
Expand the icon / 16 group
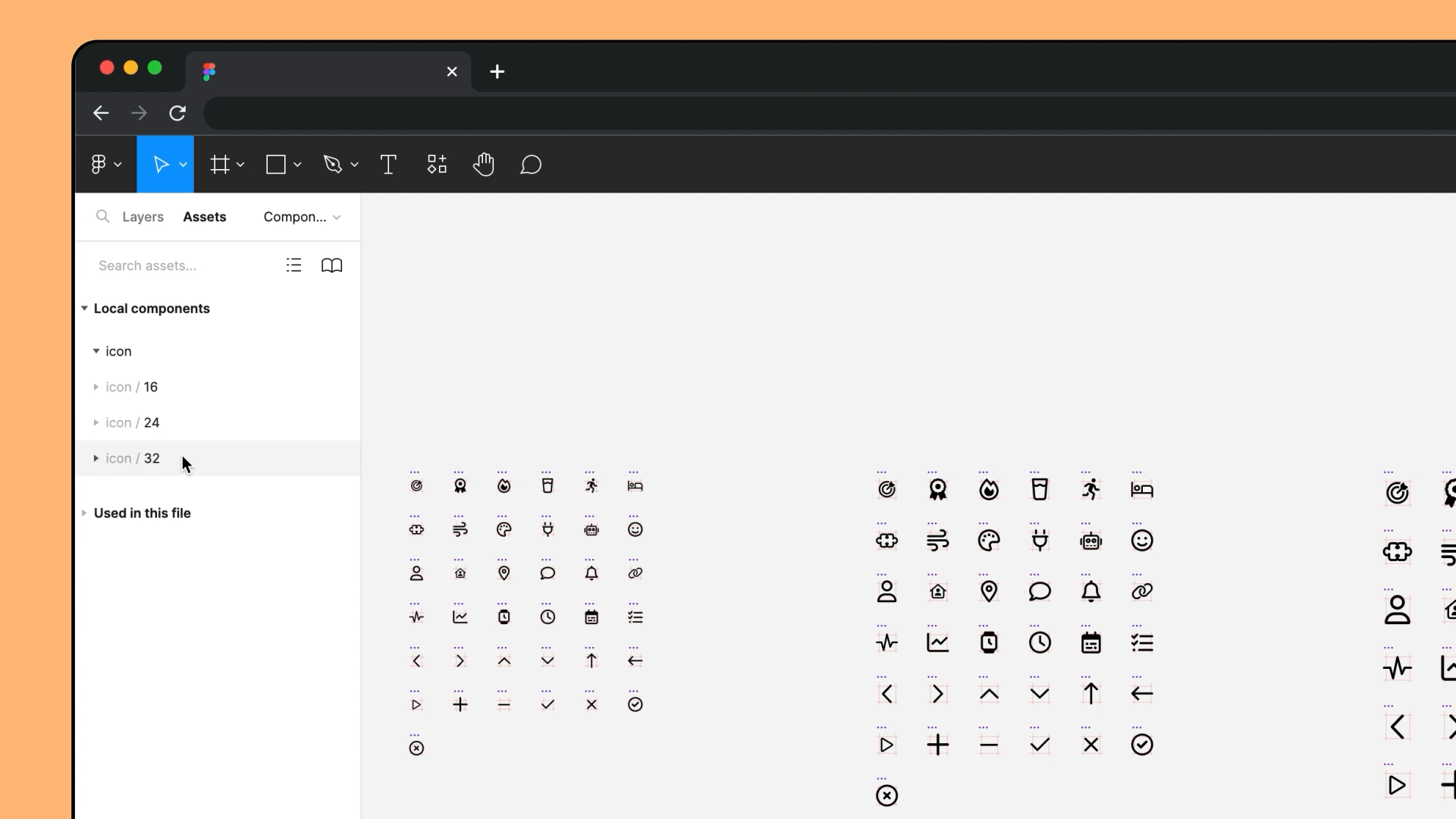click(96, 387)
